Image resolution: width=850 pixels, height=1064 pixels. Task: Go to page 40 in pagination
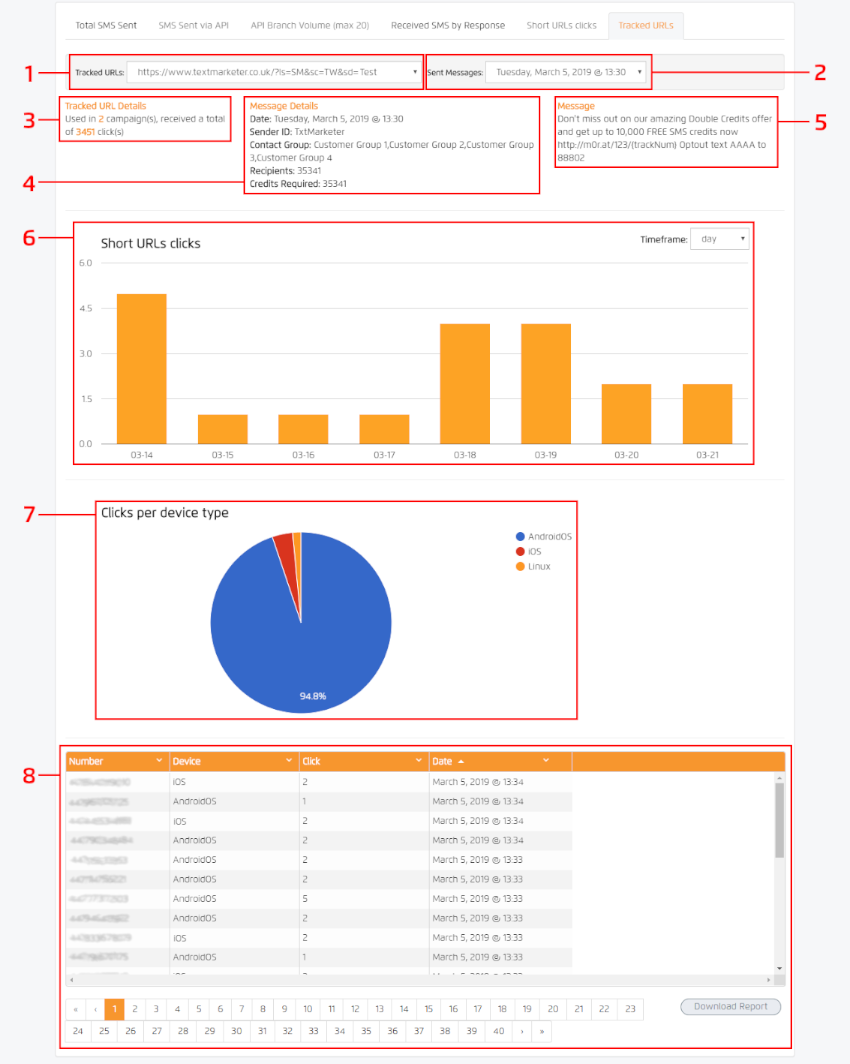coord(498,1030)
